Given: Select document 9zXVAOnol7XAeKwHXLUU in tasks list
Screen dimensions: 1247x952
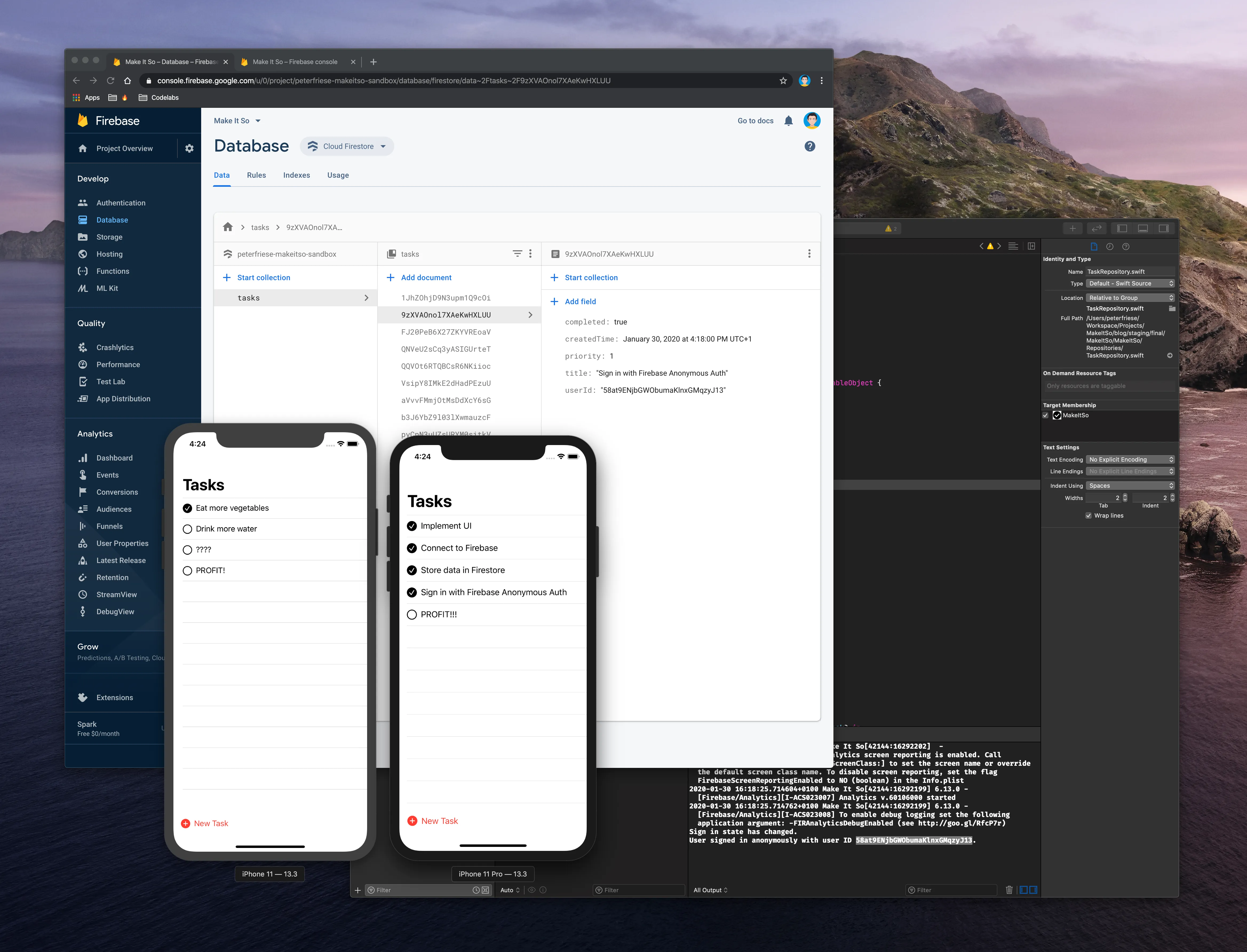Looking at the screenshot, I should 446,315.
